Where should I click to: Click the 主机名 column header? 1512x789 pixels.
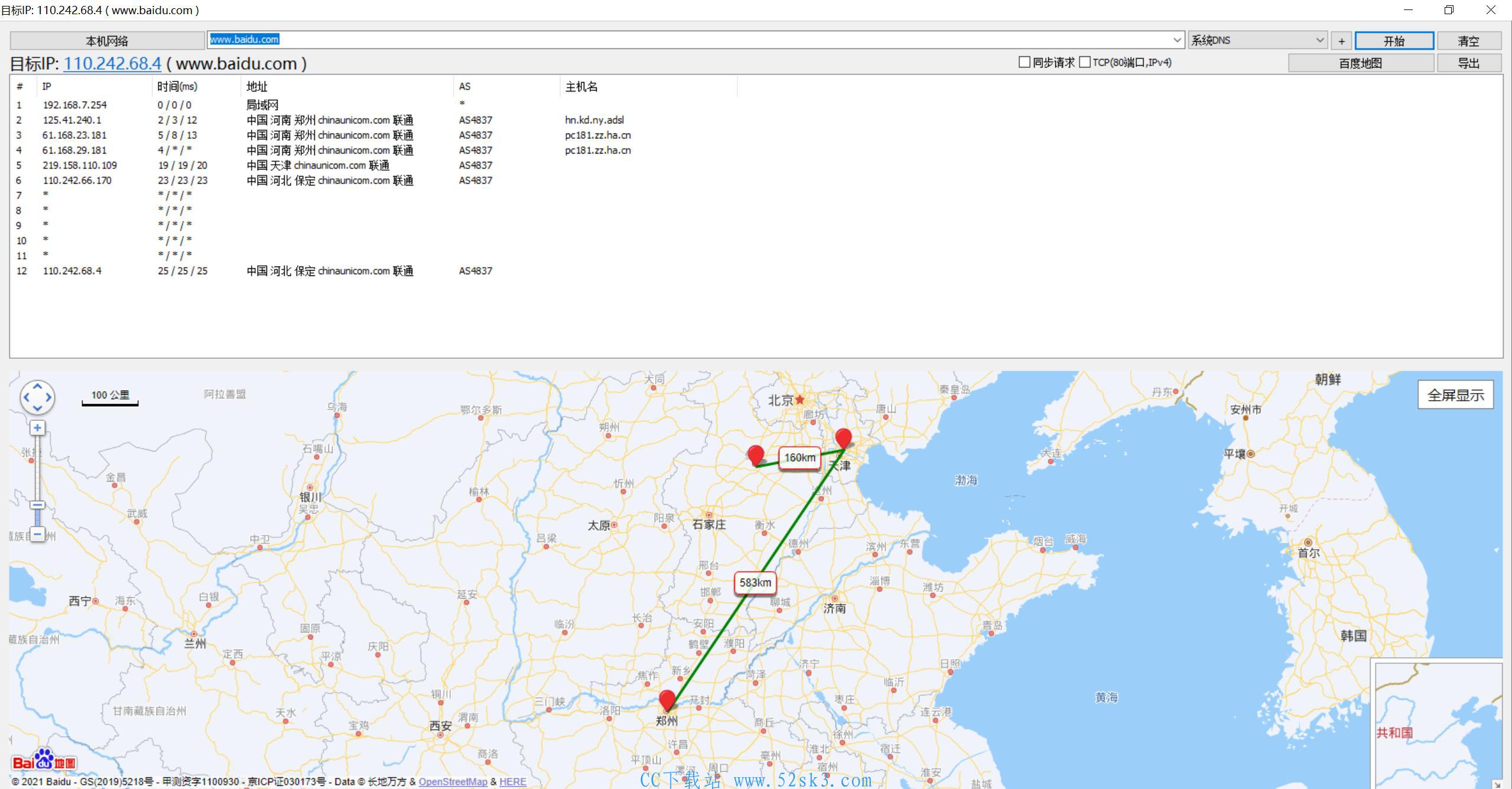click(x=648, y=86)
